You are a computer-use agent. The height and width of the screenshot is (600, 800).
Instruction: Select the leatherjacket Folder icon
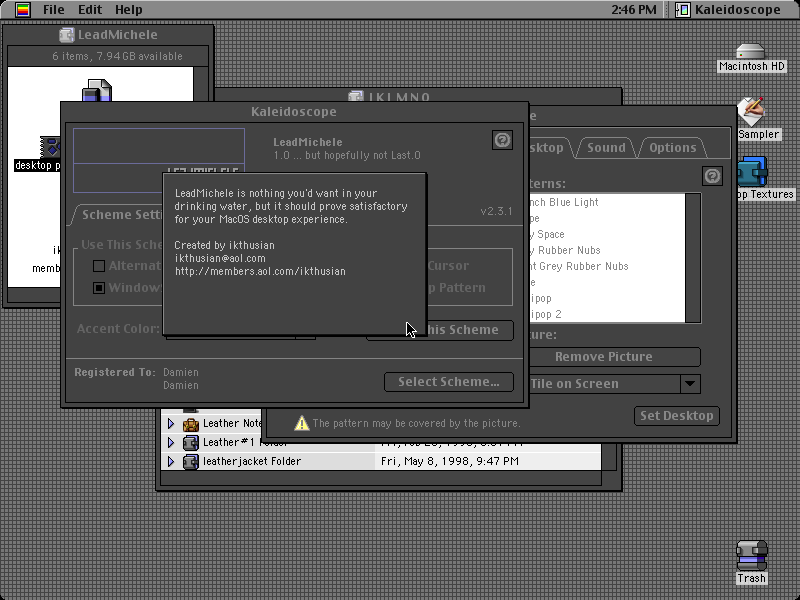pos(191,461)
